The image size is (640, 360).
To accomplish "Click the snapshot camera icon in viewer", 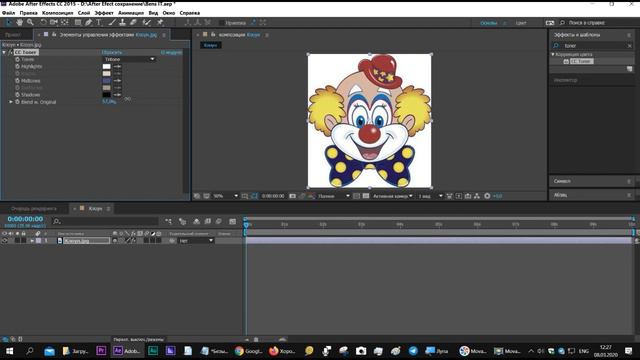I will [292, 196].
